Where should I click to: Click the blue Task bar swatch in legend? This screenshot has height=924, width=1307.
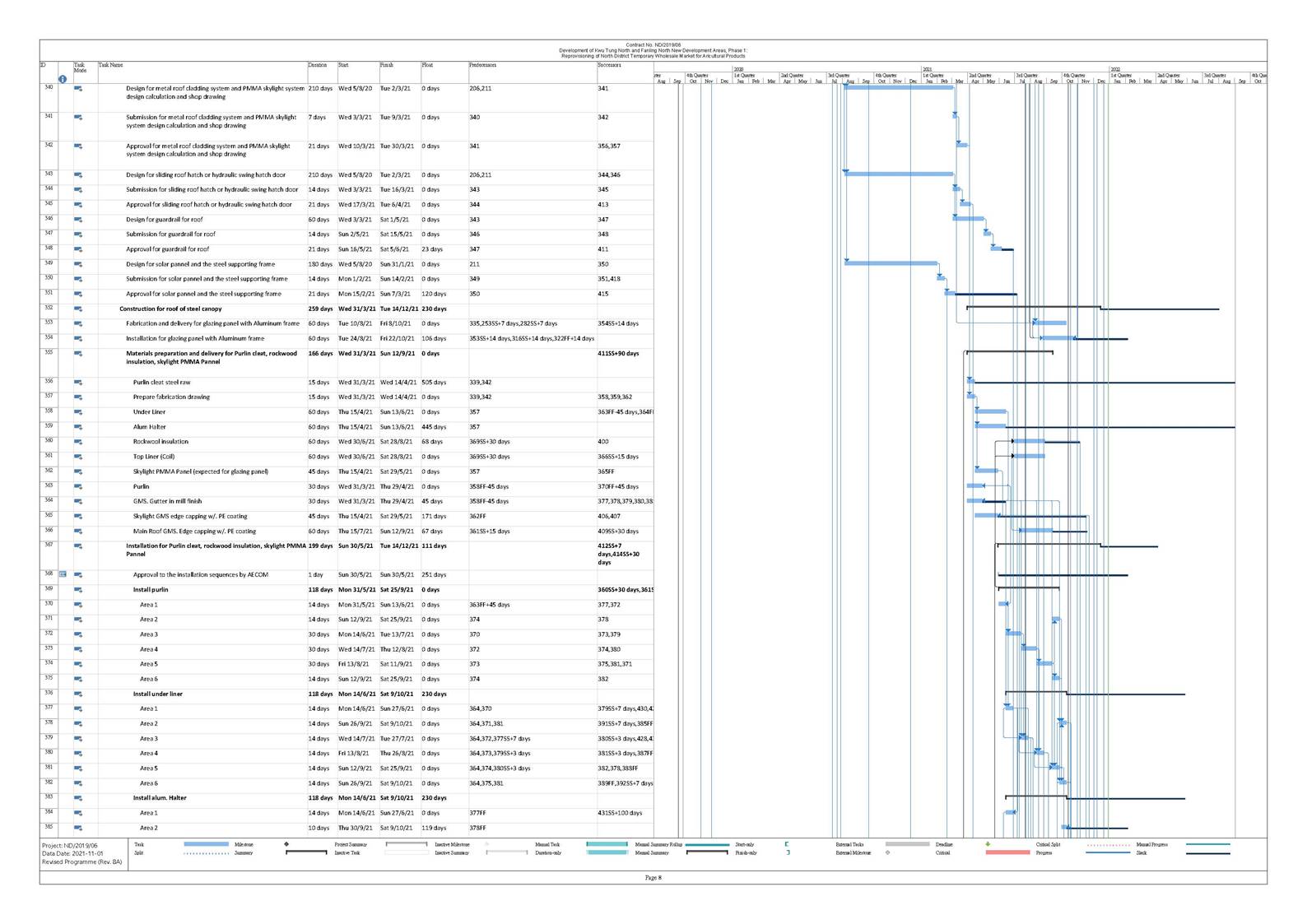(206, 844)
